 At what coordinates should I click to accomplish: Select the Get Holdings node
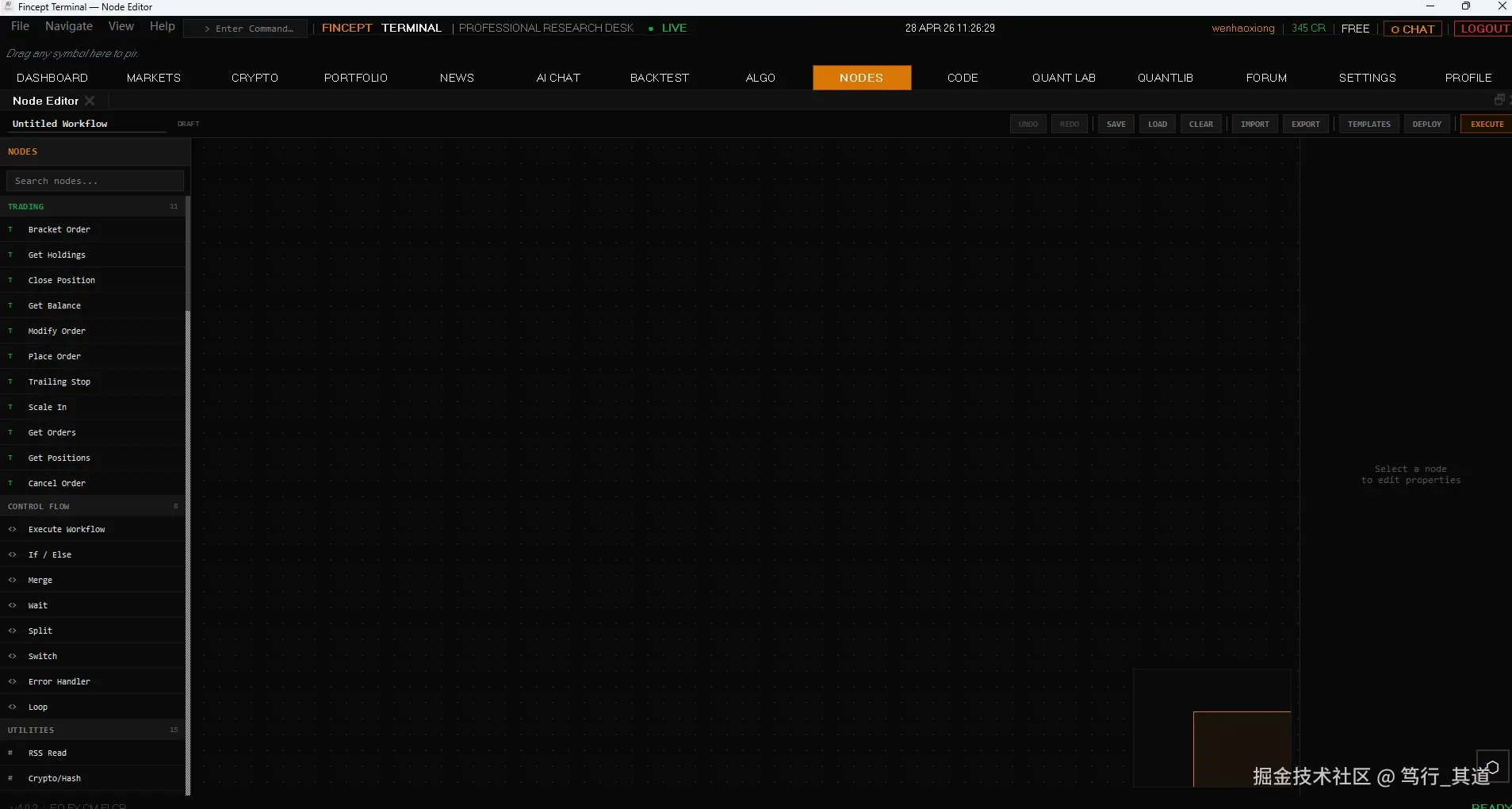pos(93,255)
